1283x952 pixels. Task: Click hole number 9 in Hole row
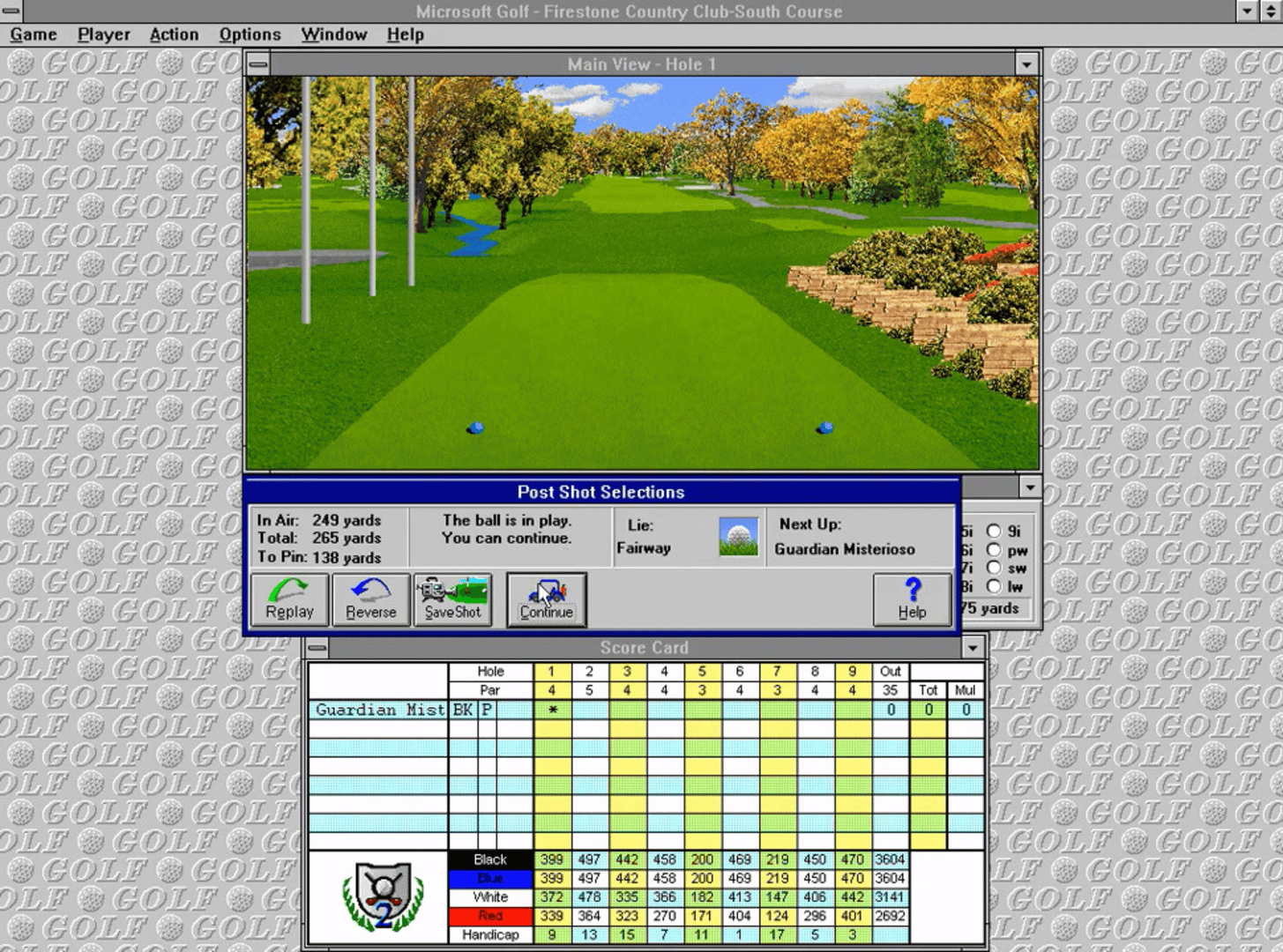[x=852, y=672]
